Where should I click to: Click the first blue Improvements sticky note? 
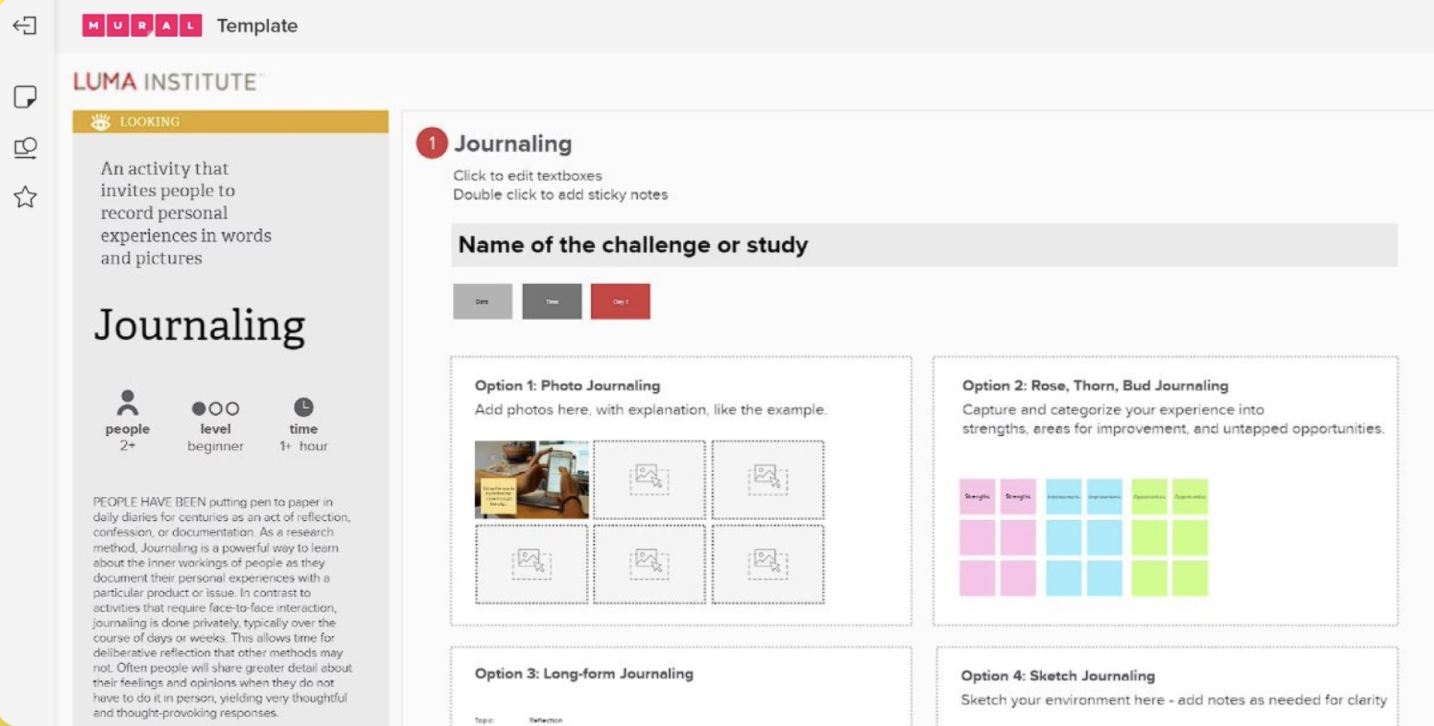(x=1063, y=496)
